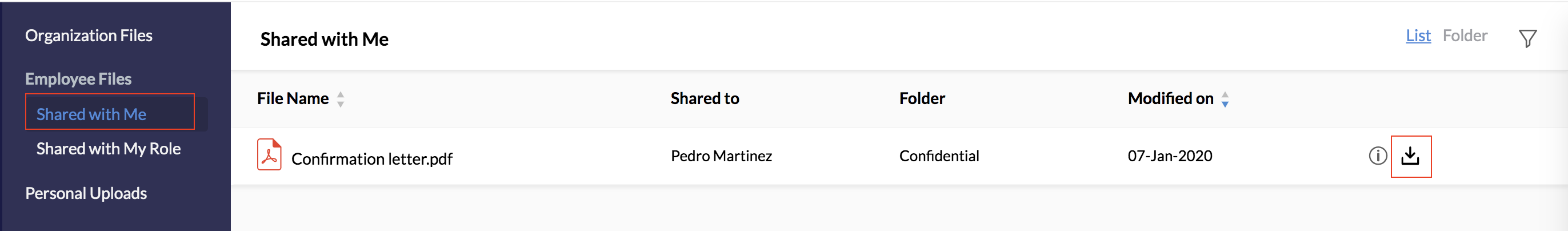Click the Shared to column header
The height and width of the screenshot is (231, 1568).
click(704, 99)
